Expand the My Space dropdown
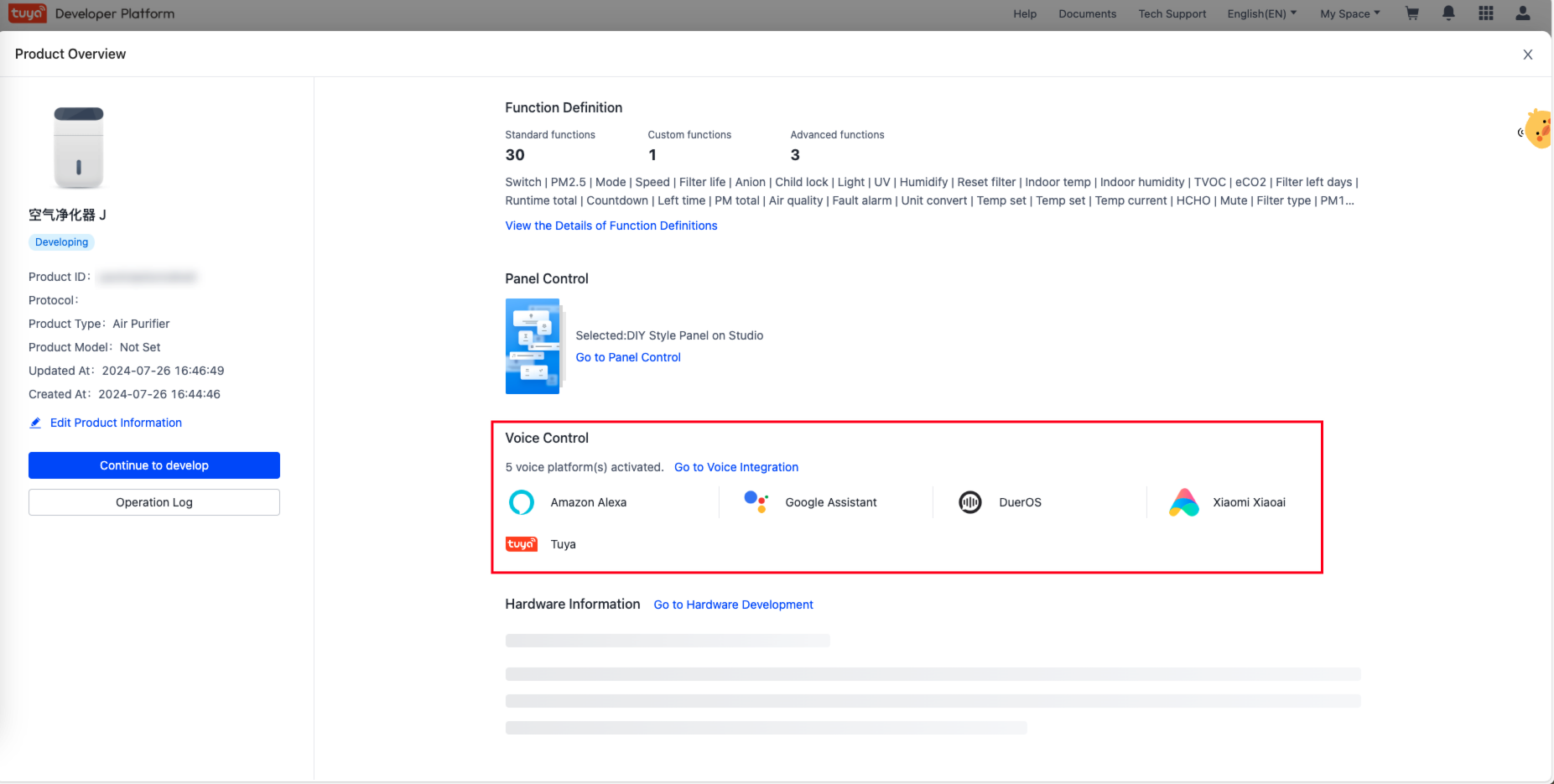Viewport: 1554px width, 784px height. [x=1349, y=13]
